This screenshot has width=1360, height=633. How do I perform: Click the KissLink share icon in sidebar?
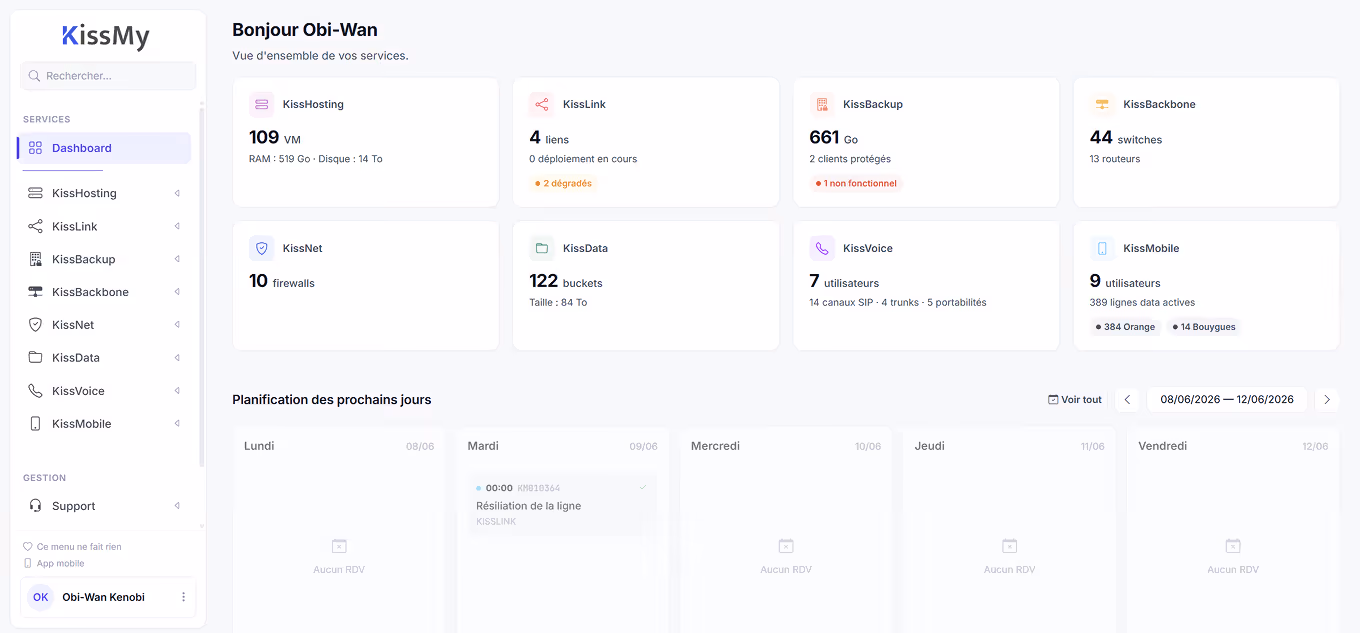pos(35,226)
